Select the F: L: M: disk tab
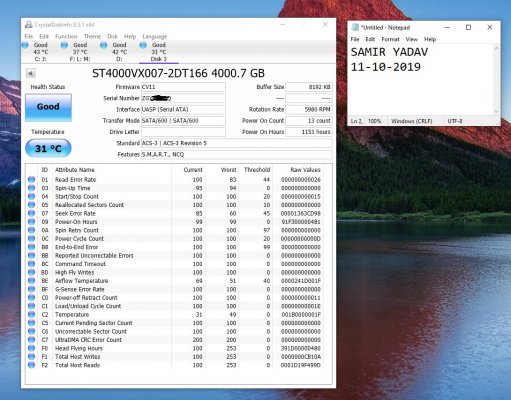This screenshot has width=511, height=400. (x=80, y=52)
